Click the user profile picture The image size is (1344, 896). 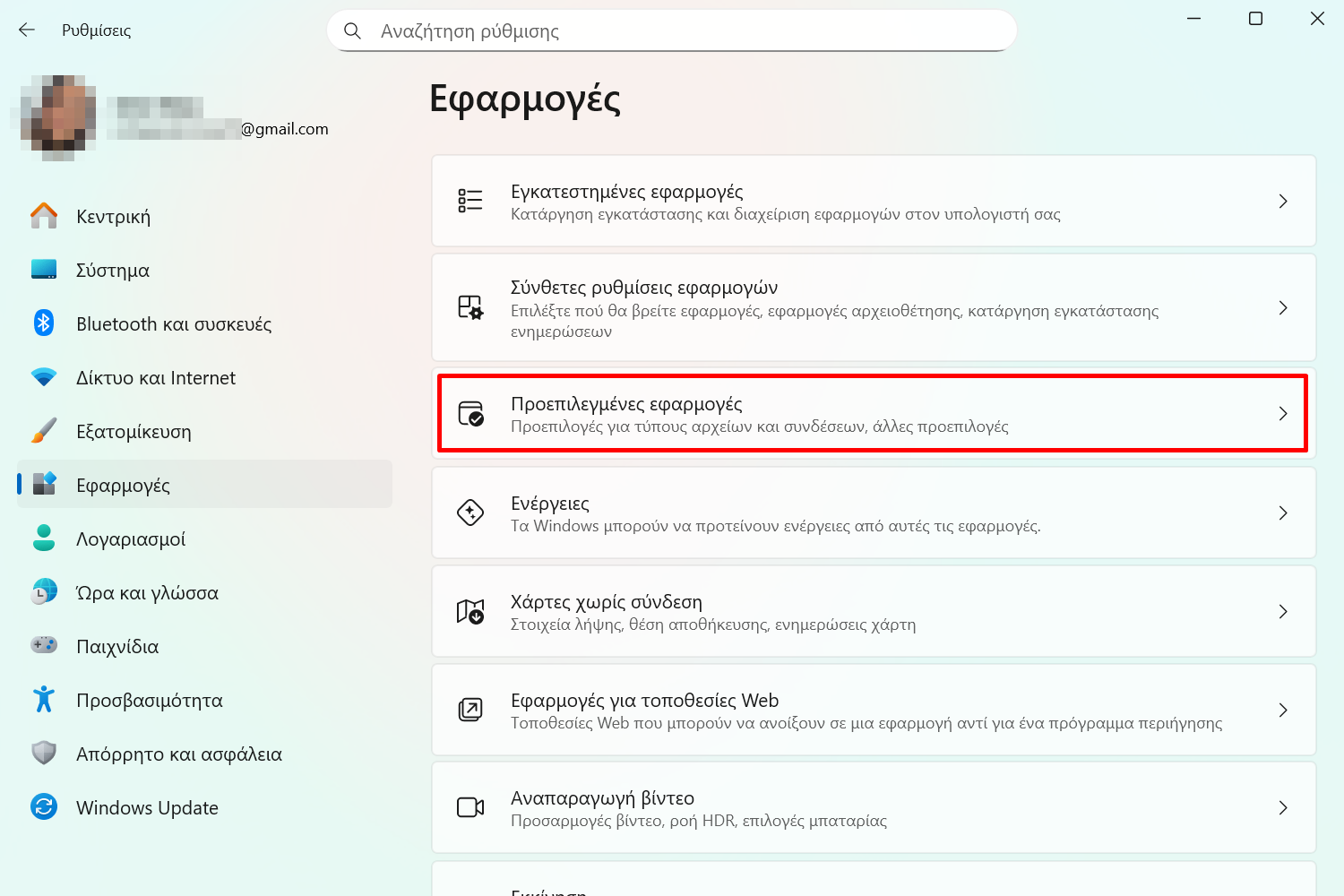click(x=58, y=118)
